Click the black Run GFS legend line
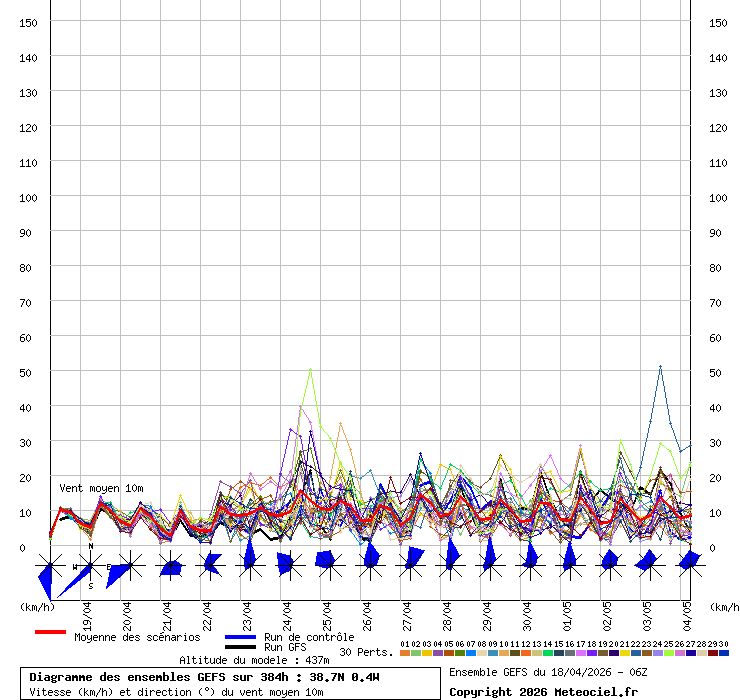 pos(240,647)
